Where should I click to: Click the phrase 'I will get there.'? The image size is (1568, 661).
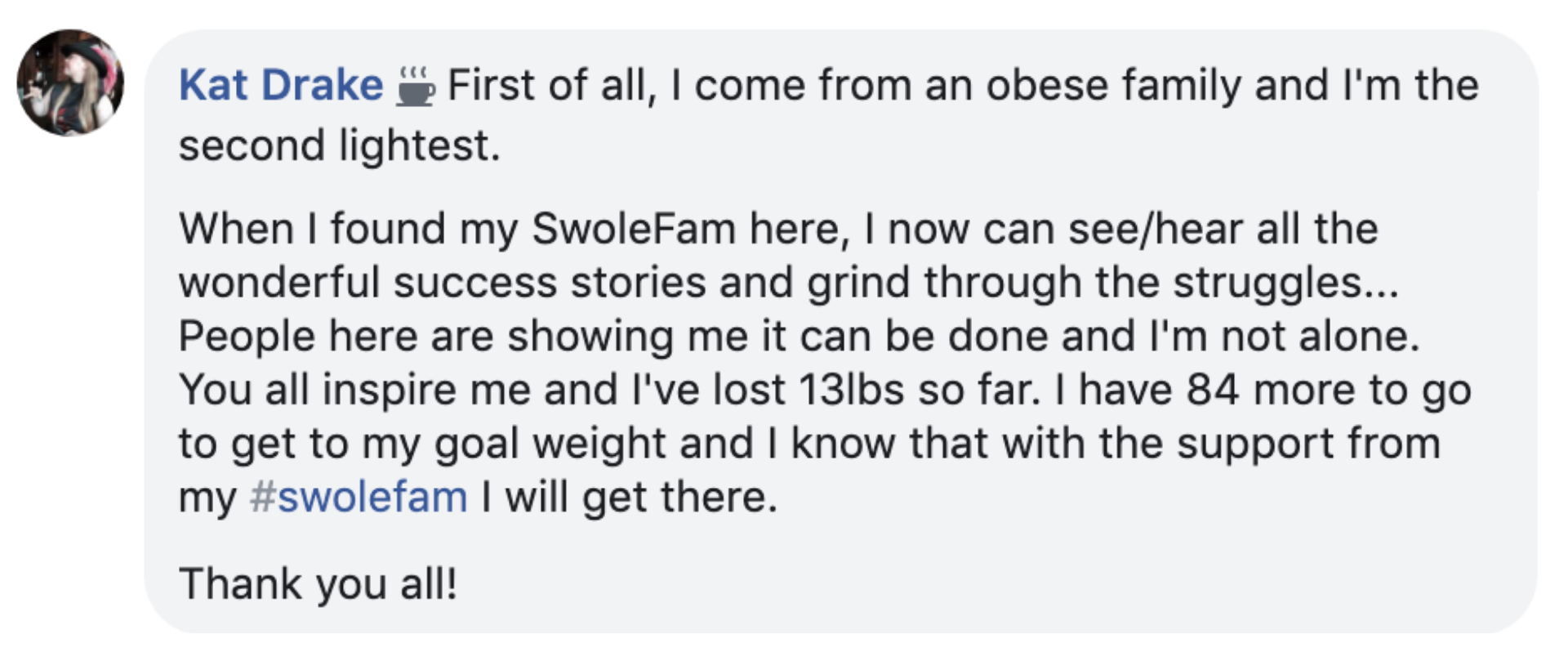(x=629, y=497)
